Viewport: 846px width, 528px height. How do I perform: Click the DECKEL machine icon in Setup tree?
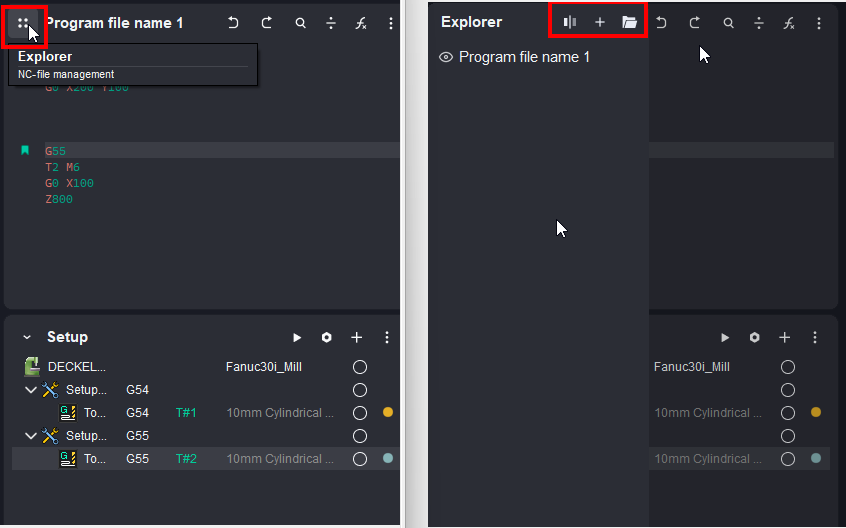click(32, 367)
